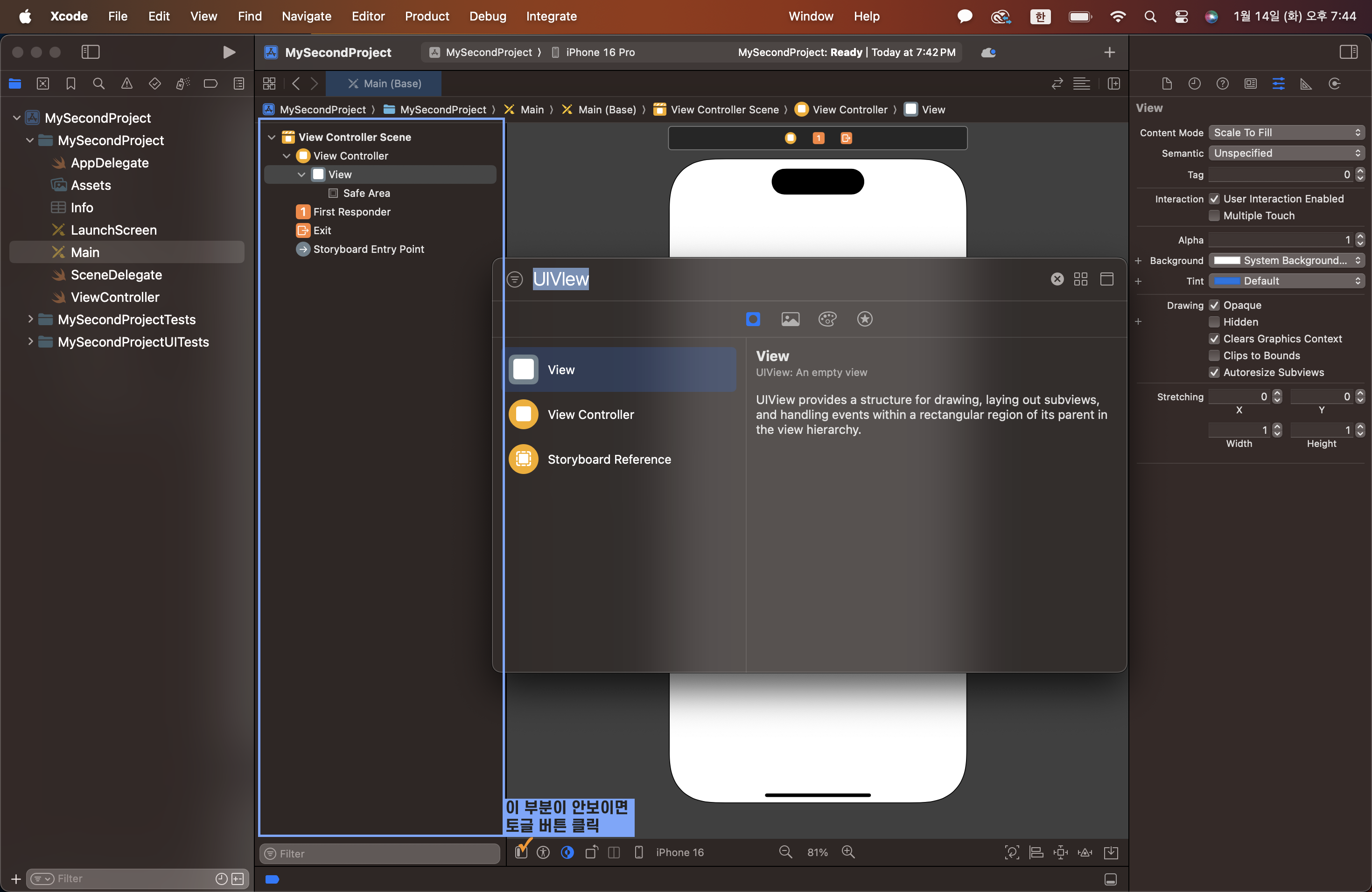Toggle the library details pane
Viewport: 1372px width, 892px height.
point(1106,279)
